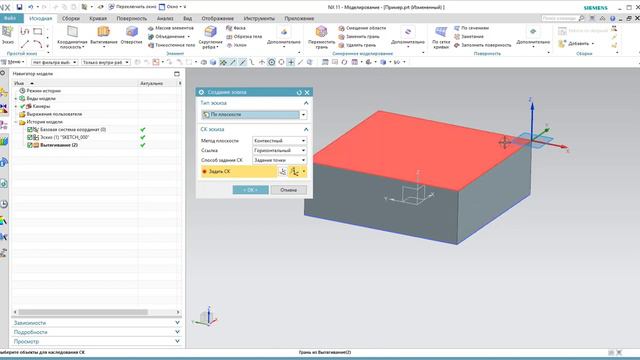Click the Undo arrow icon

coord(31,7)
